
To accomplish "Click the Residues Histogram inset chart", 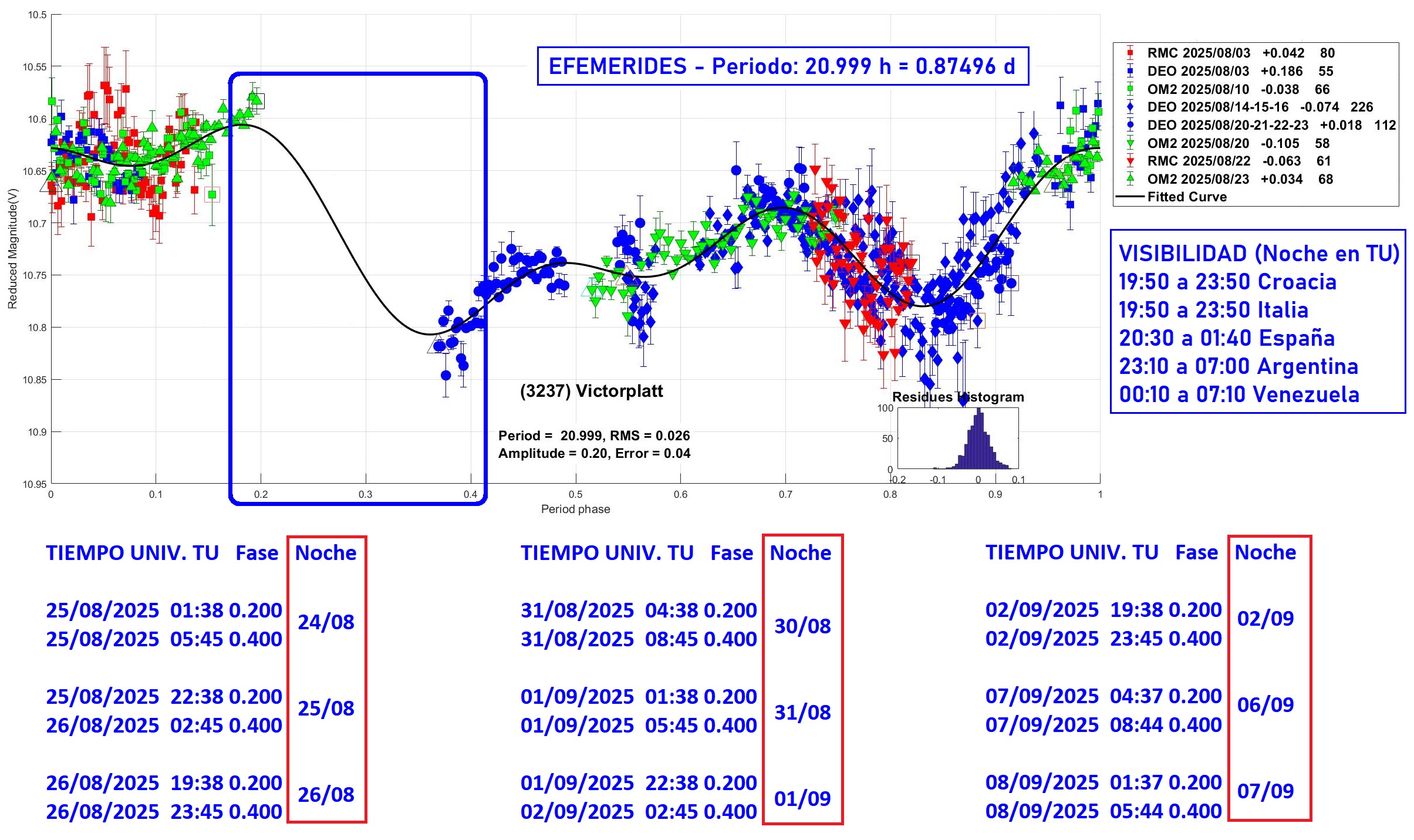I will tap(958, 438).
